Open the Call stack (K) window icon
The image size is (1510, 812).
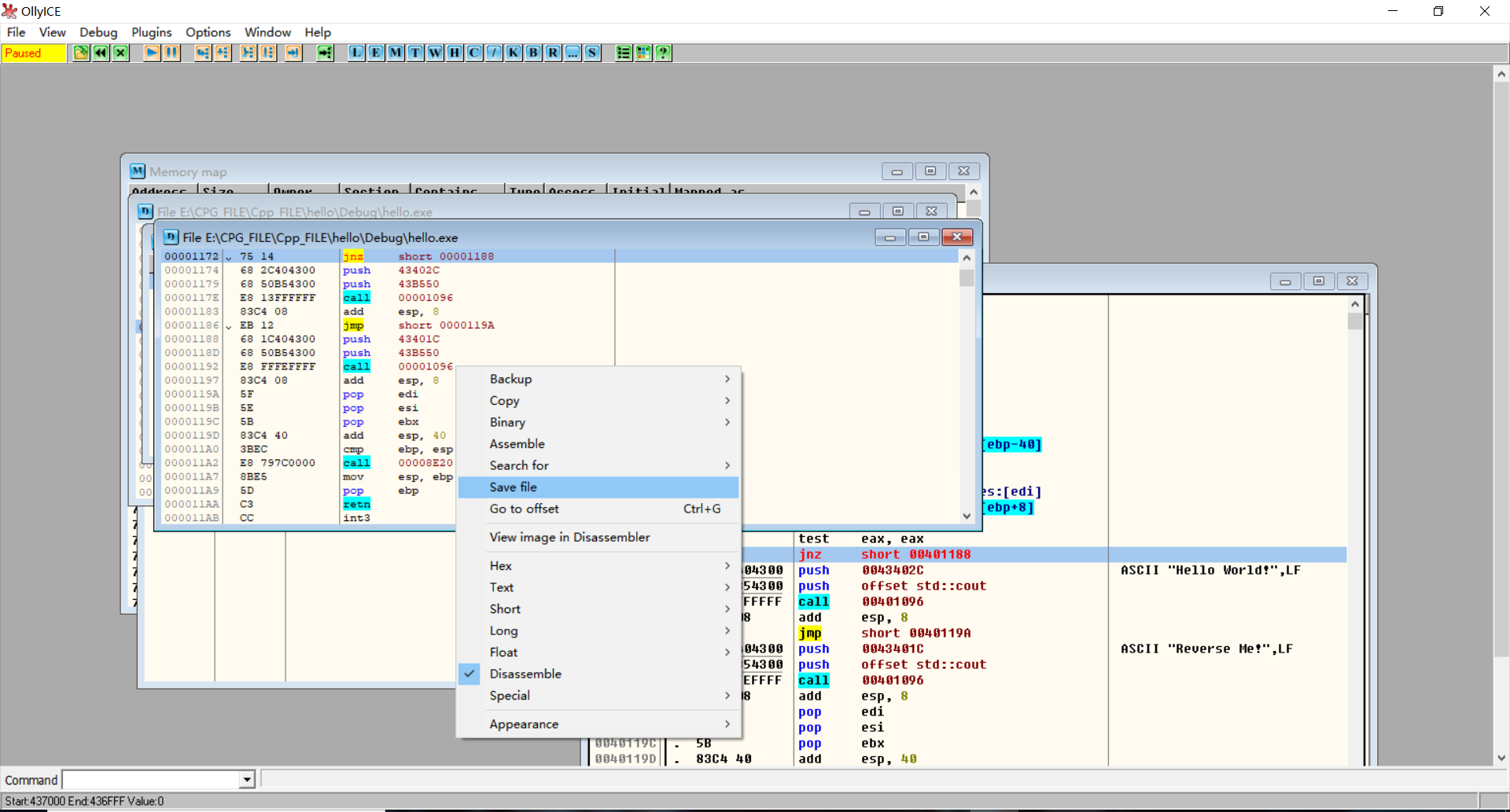coord(514,53)
